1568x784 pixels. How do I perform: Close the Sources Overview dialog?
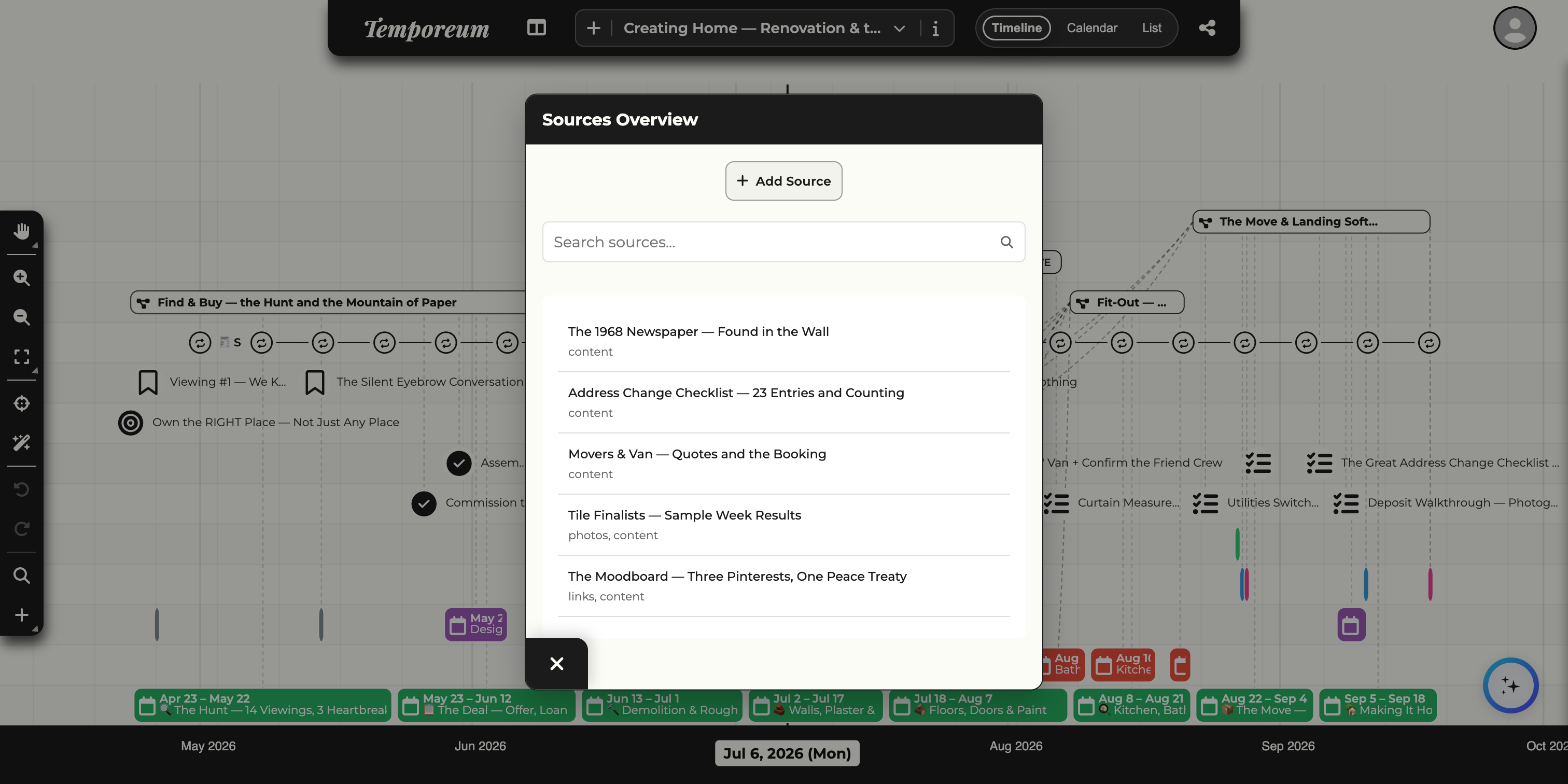point(556,664)
